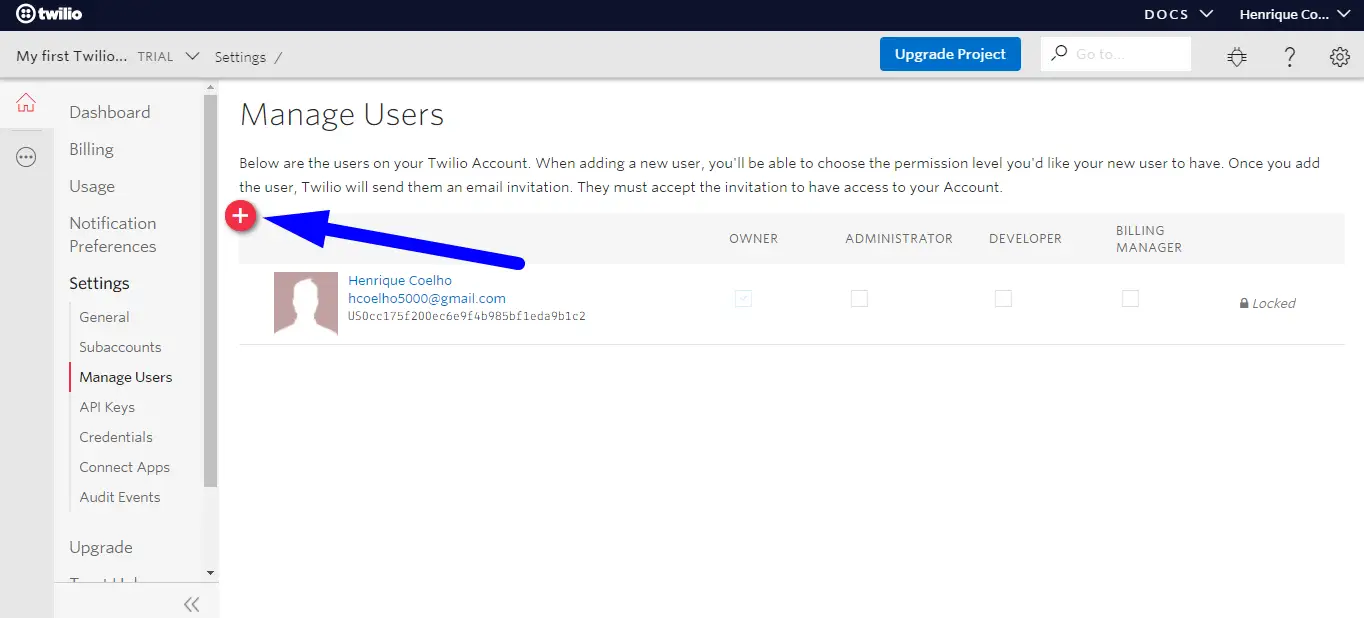The width and height of the screenshot is (1364, 618).
Task: Collapse sidebar with double chevron icon
Action: click(191, 604)
